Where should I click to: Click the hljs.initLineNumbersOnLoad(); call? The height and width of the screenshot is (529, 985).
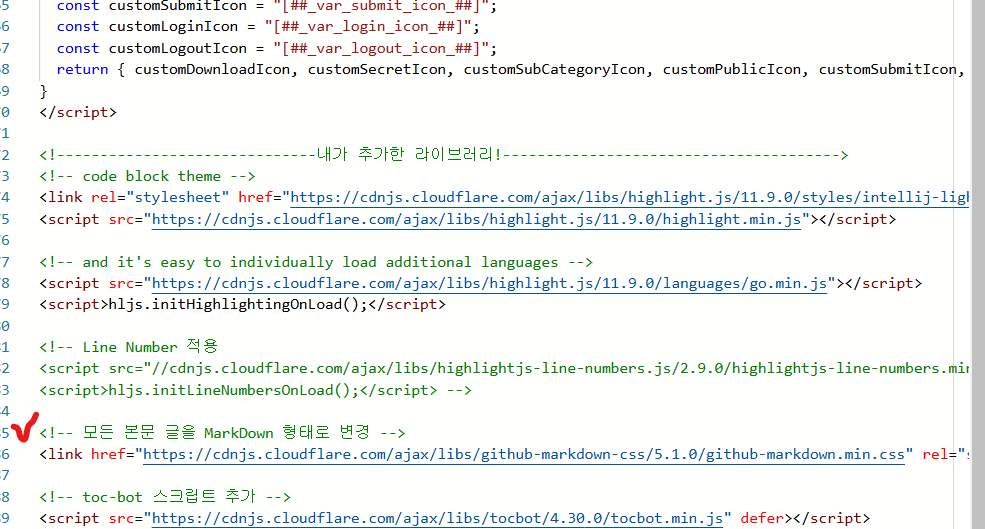tap(234, 390)
